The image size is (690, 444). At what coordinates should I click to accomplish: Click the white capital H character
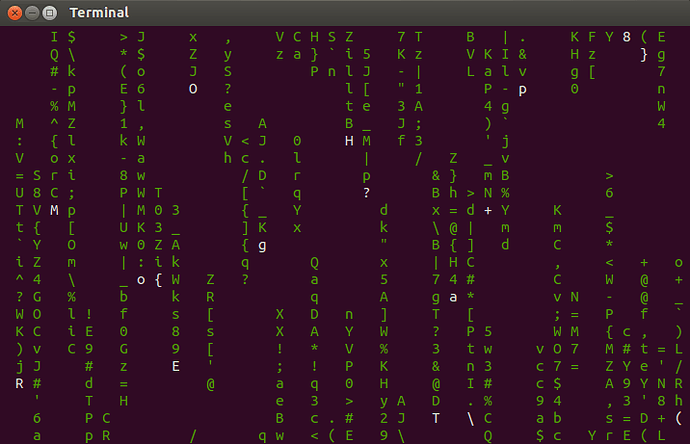point(349,141)
